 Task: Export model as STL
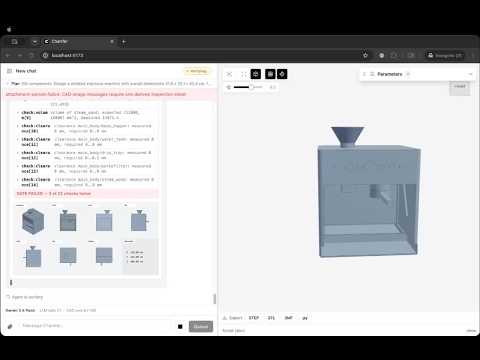point(271,318)
